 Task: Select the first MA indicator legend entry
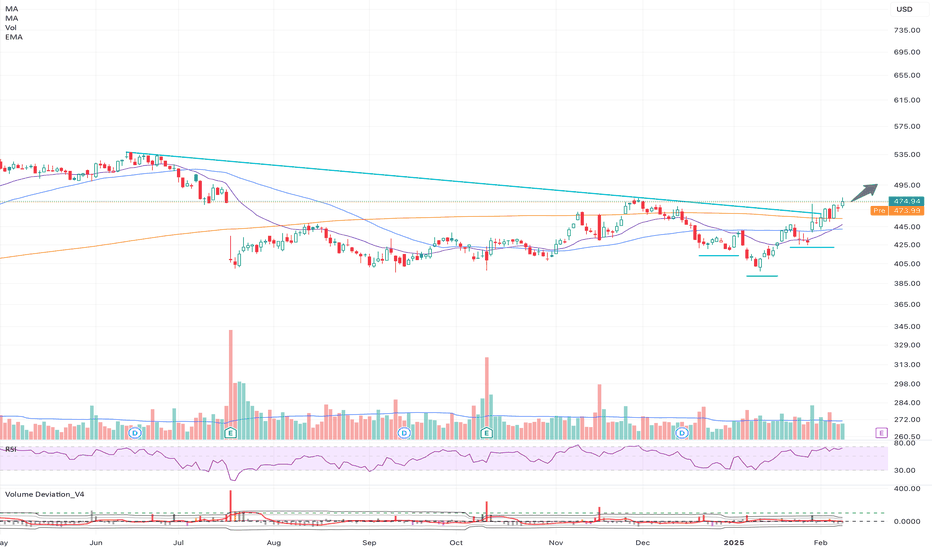(x=11, y=9)
